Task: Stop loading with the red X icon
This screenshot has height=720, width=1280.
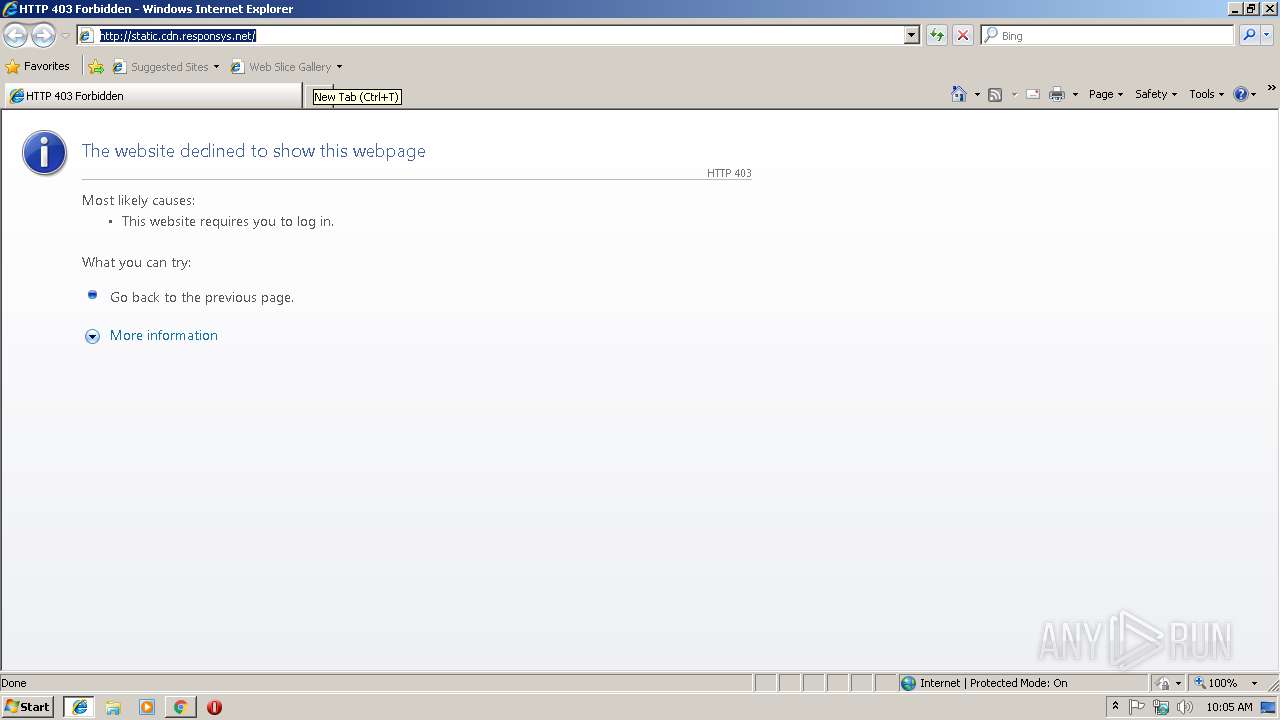Action: click(x=963, y=35)
